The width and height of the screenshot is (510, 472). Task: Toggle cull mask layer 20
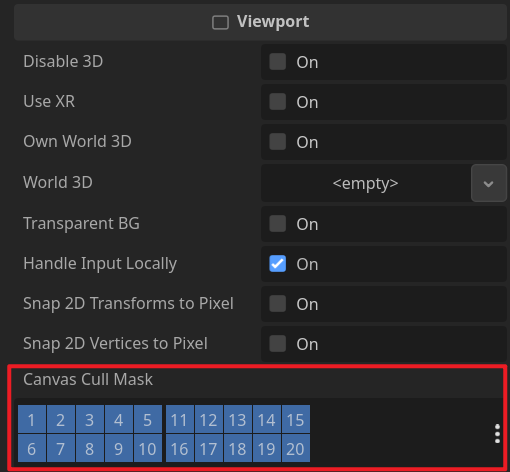click(x=296, y=448)
